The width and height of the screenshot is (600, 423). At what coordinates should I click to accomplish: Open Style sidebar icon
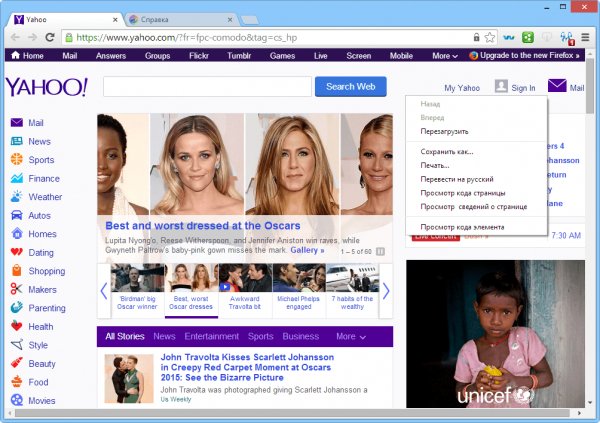point(16,345)
